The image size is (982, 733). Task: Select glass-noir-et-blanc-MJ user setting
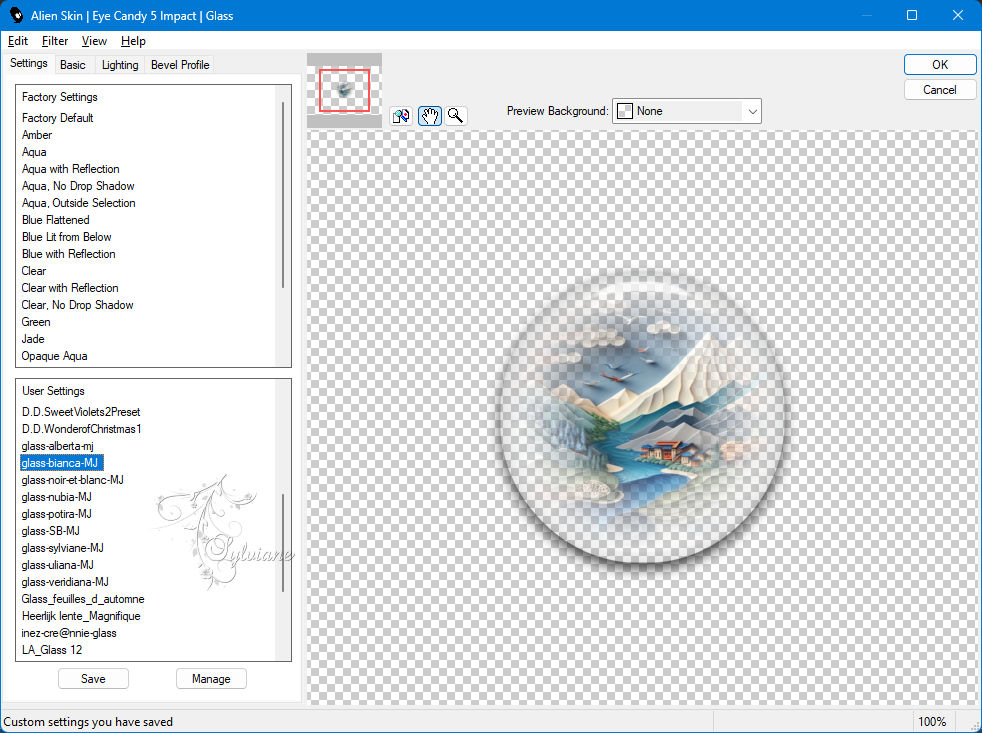(x=72, y=480)
